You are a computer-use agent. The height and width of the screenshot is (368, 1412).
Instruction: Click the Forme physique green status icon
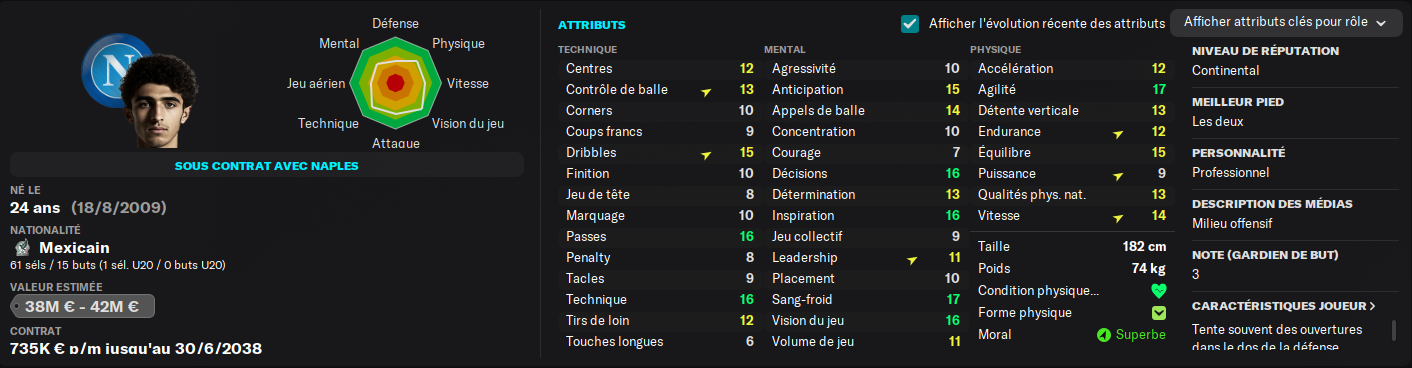[x=1159, y=313]
